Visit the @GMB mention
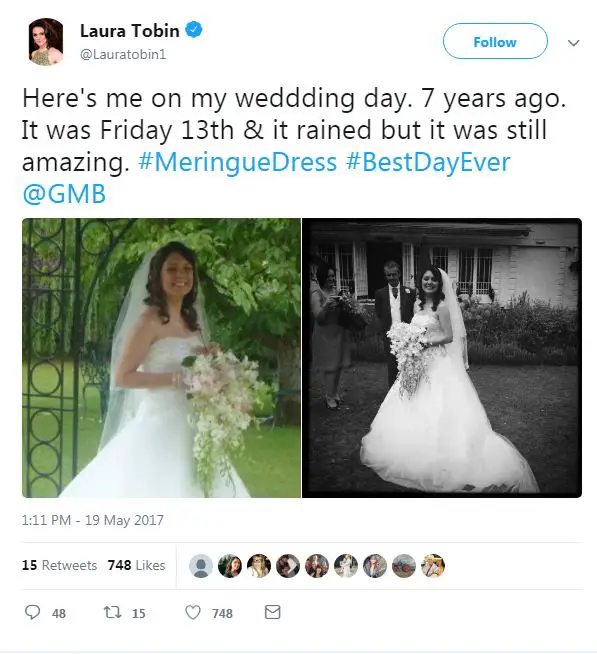Screen dimensions: 597x654 [64, 194]
